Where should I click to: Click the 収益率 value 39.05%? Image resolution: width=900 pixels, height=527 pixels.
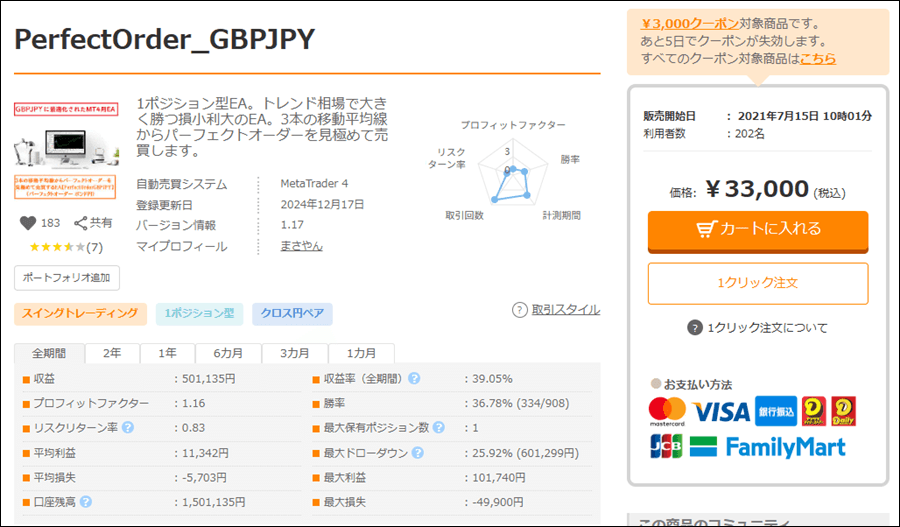pyautogui.click(x=492, y=379)
